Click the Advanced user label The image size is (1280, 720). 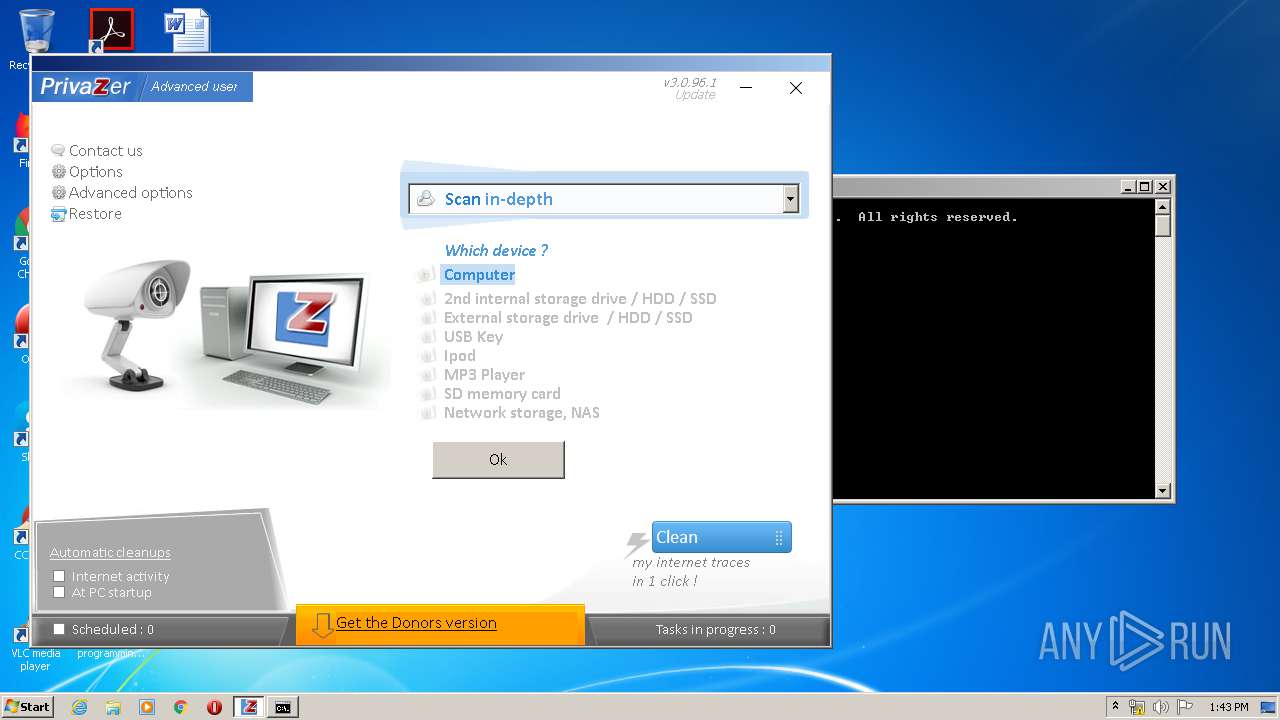click(x=194, y=87)
